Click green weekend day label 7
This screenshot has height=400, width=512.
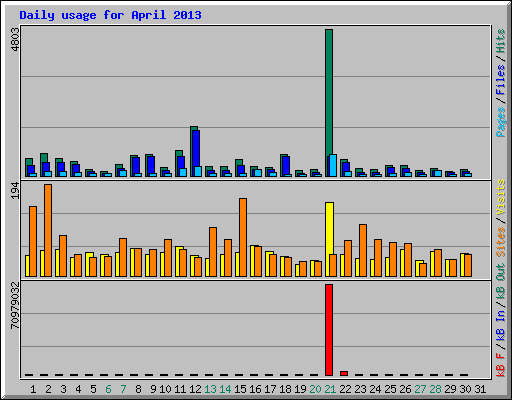tap(123, 389)
